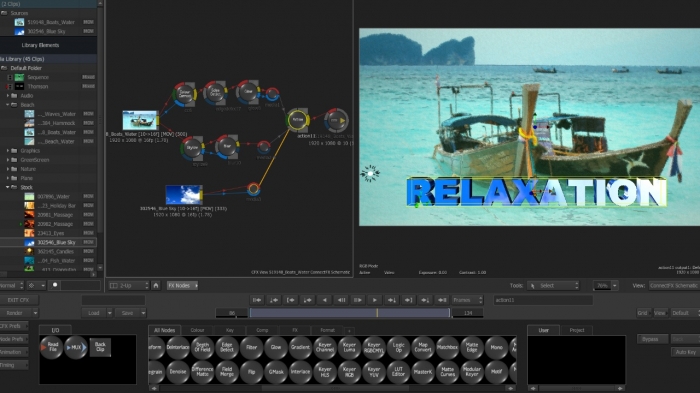Open the Project tab in node bin
This screenshot has width=700, height=393.
click(x=577, y=330)
